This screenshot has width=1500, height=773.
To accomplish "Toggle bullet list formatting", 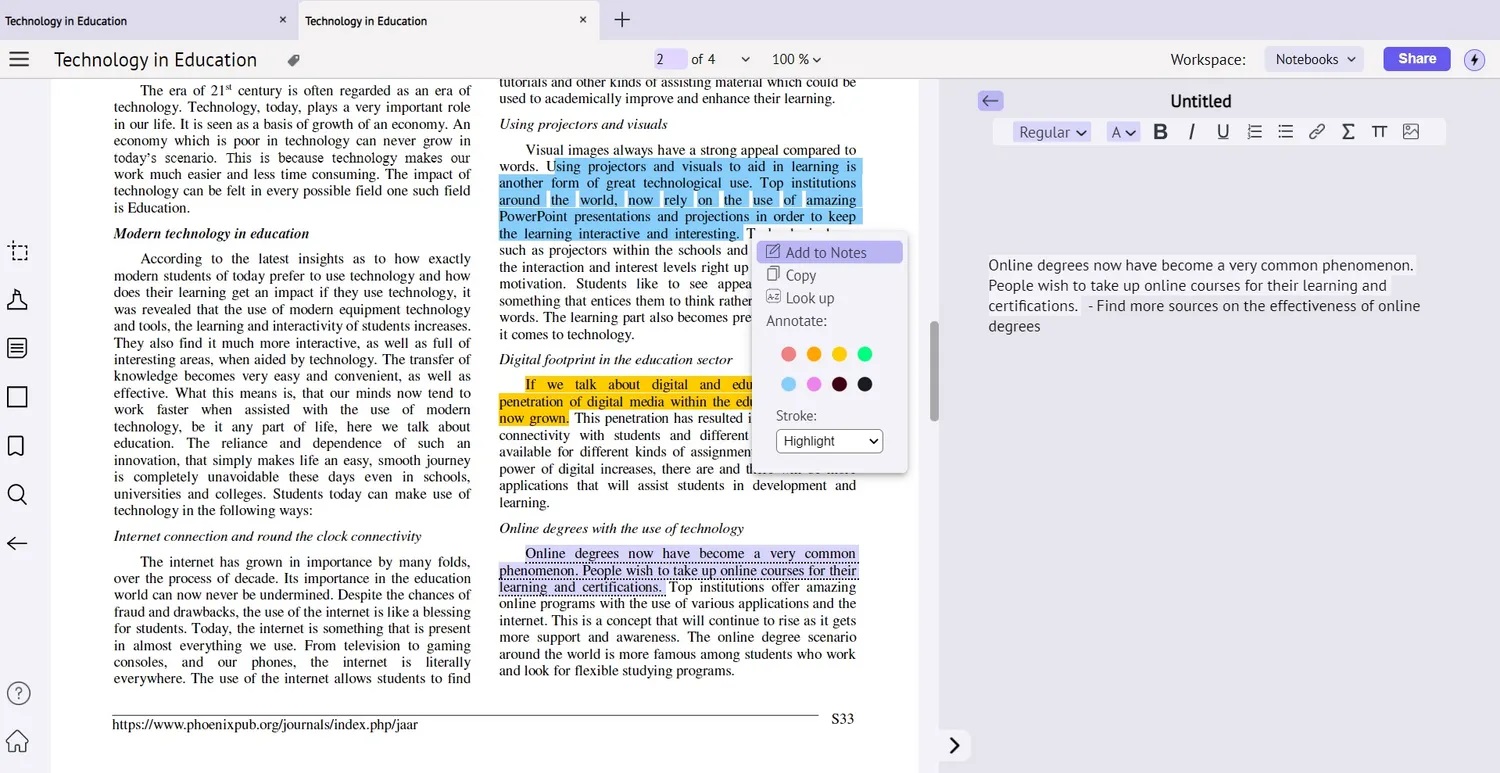I will coord(1286,132).
